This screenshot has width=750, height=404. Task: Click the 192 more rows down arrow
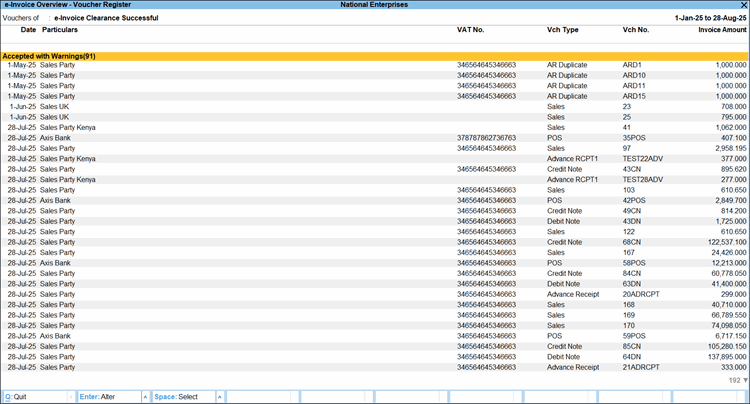pyautogui.click(x=743, y=381)
